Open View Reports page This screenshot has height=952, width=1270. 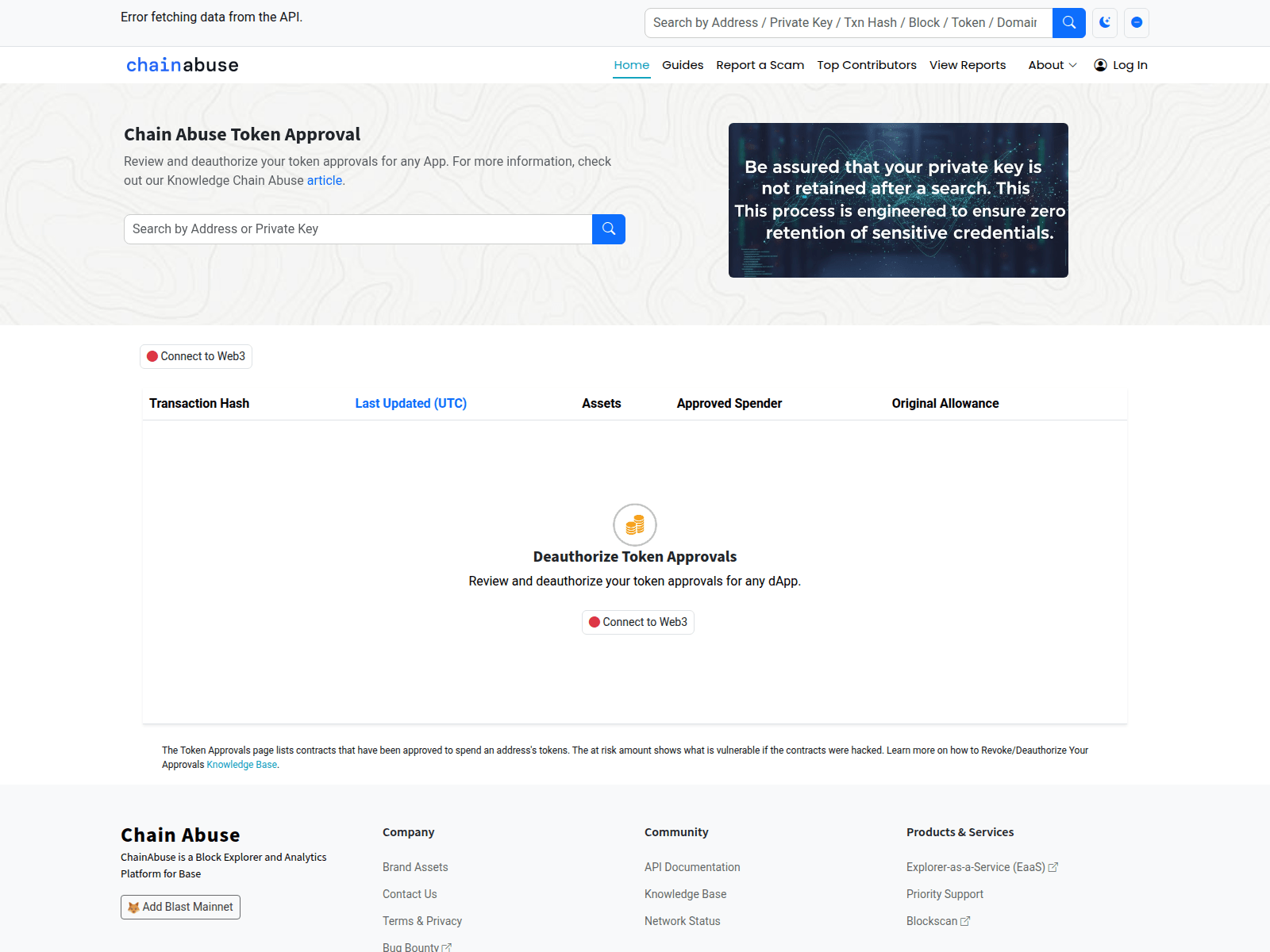pyautogui.click(x=968, y=65)
